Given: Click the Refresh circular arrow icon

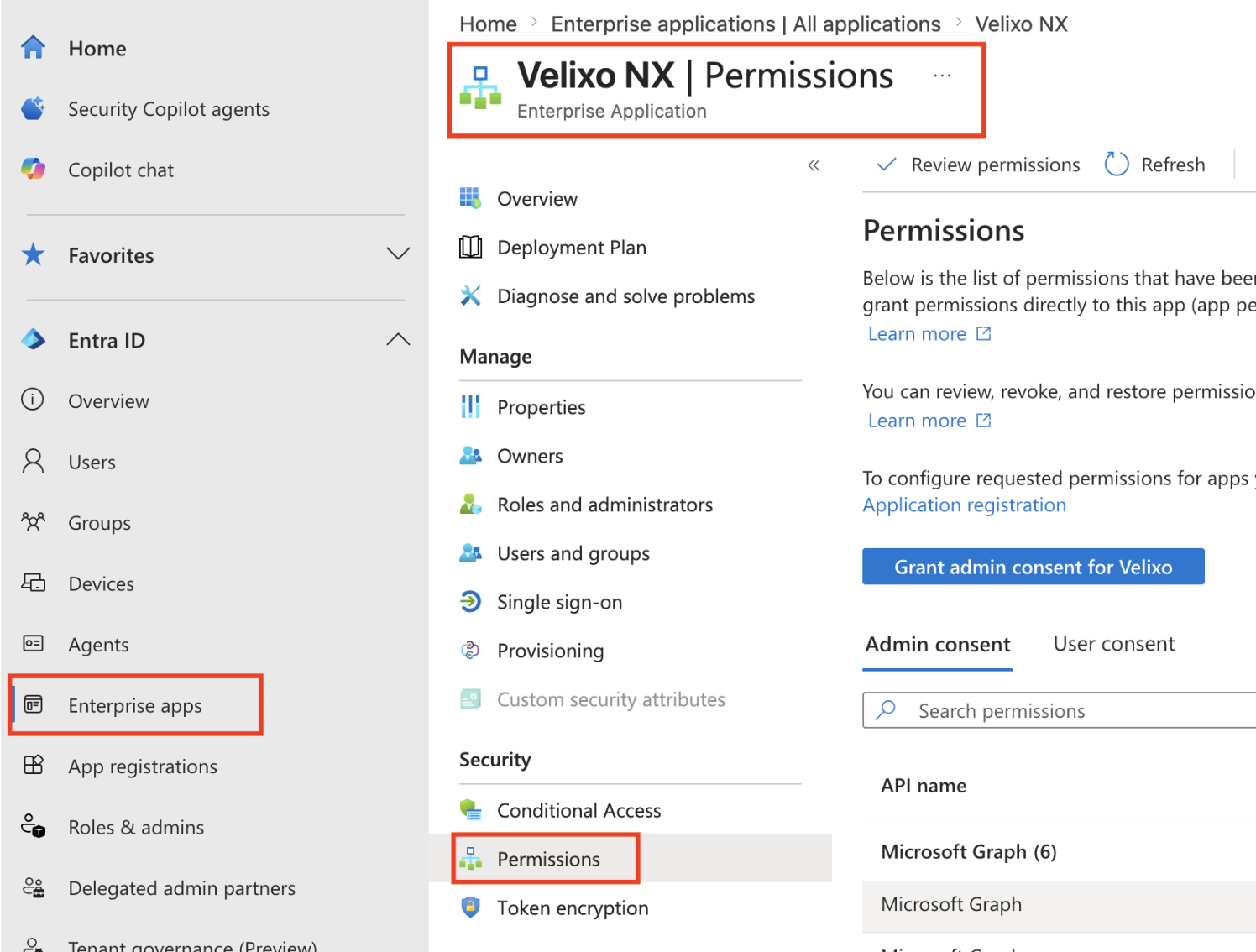Looking at the screenshot, I should (1117, 165).
